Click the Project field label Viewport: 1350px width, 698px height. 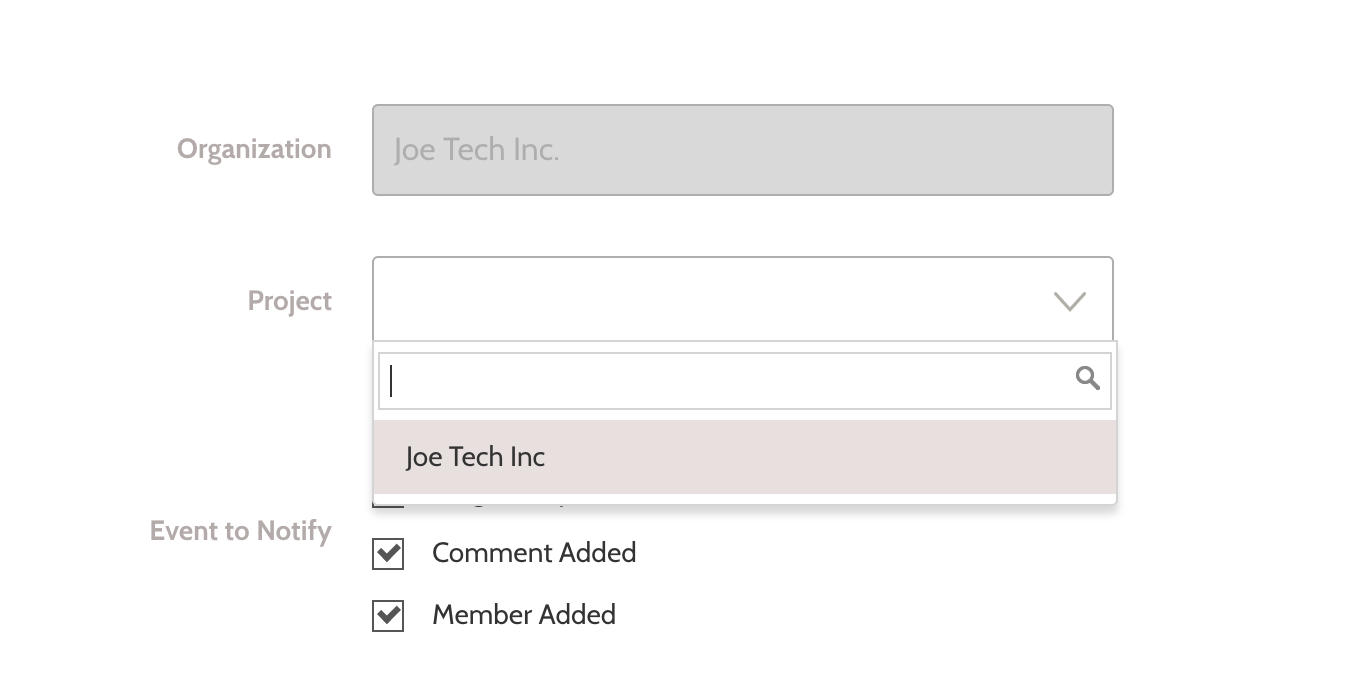[290, 301]
